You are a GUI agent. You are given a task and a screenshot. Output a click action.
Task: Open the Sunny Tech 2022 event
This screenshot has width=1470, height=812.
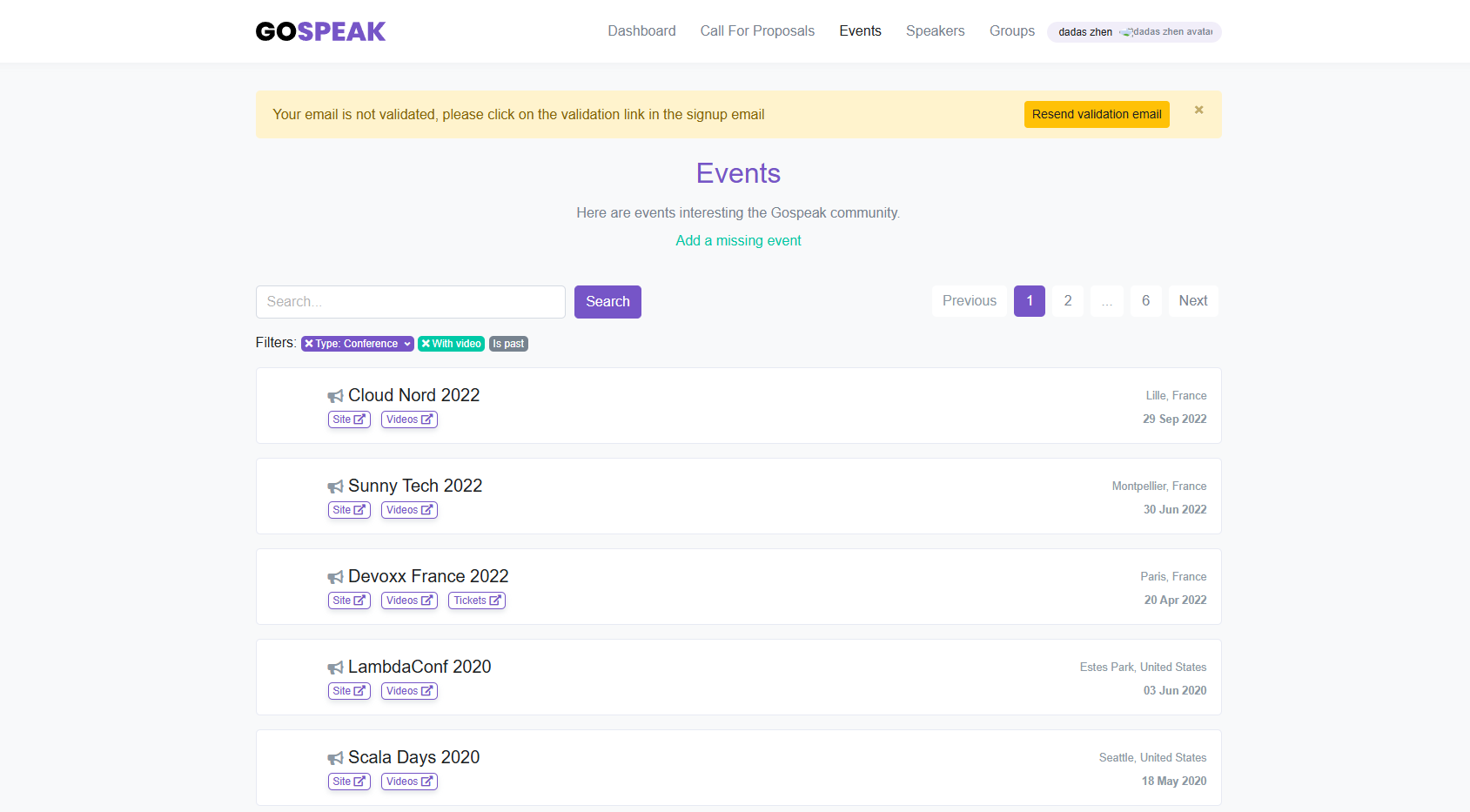tap(415, 486)
